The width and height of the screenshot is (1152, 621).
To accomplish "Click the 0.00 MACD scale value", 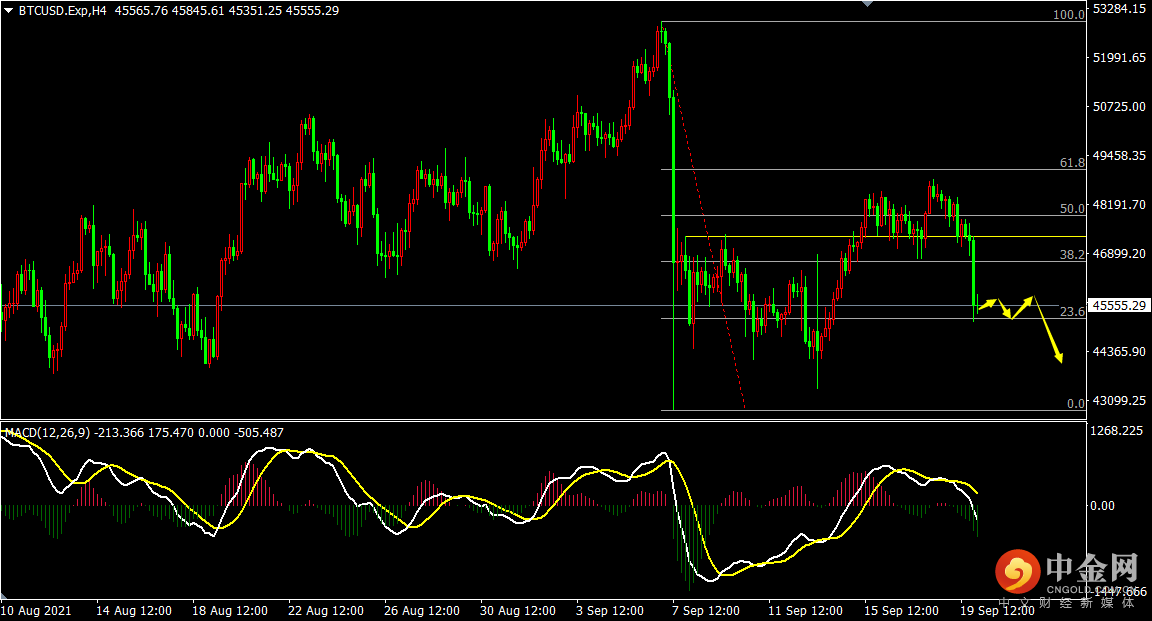I will click(x=1102, y=506).
